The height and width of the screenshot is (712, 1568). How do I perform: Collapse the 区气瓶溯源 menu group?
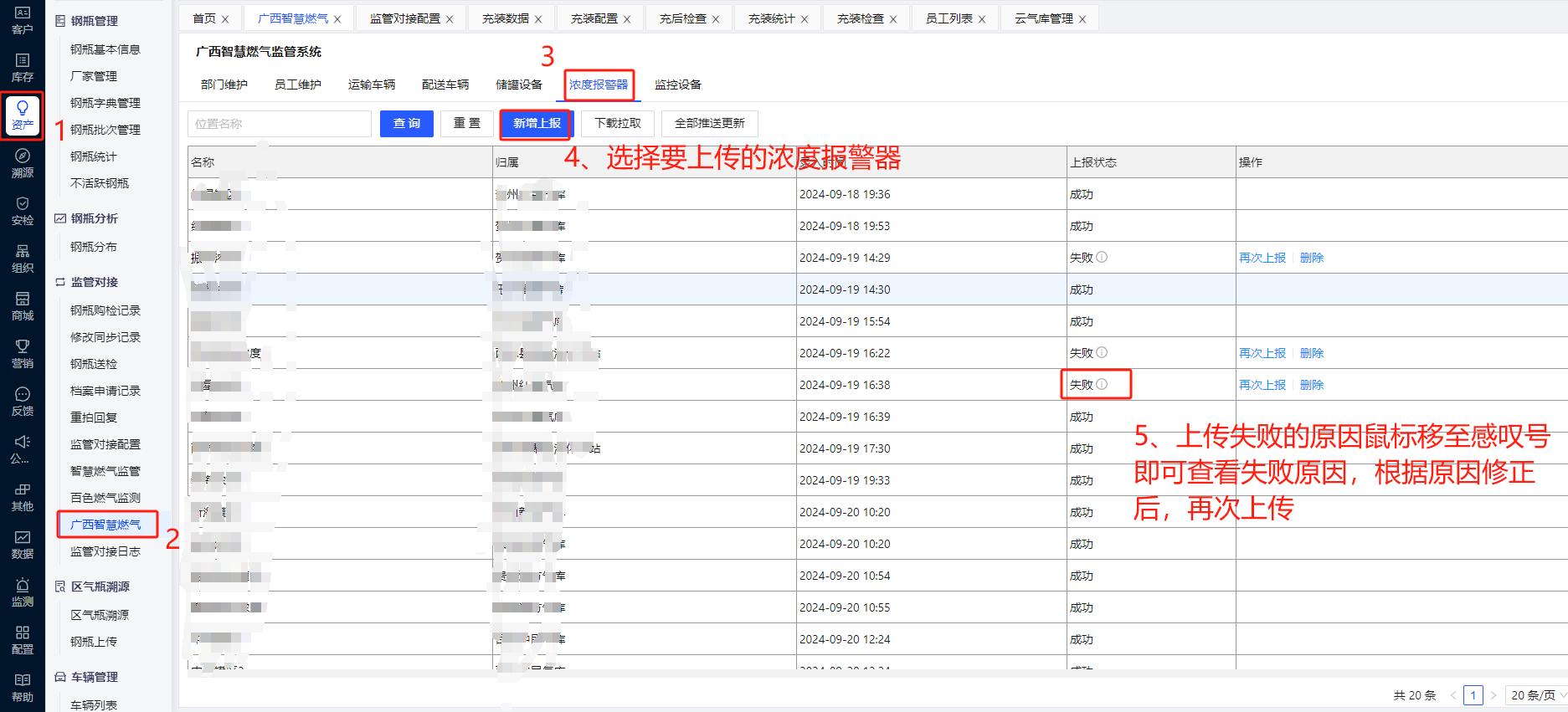click(x=92, y=587)
